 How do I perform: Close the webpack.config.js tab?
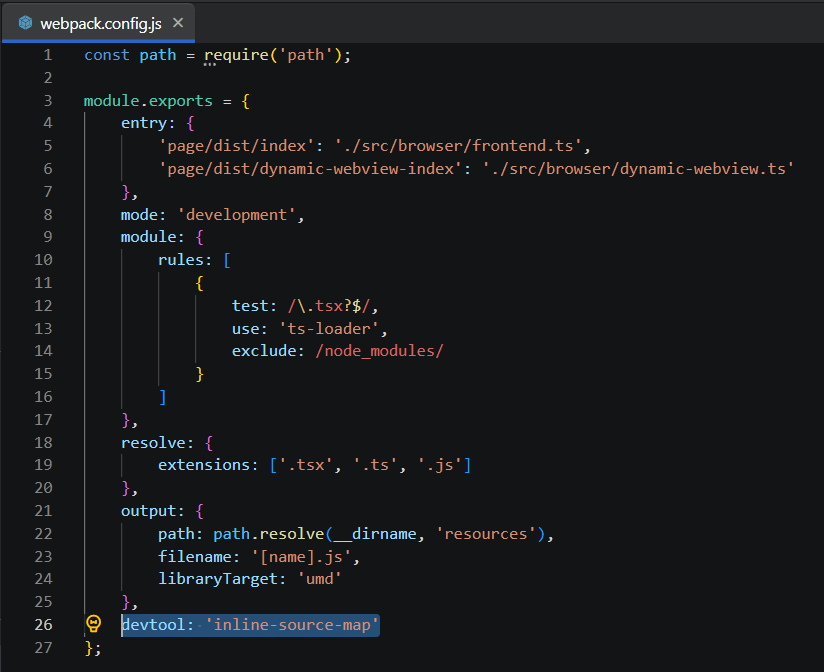[178, 23]
